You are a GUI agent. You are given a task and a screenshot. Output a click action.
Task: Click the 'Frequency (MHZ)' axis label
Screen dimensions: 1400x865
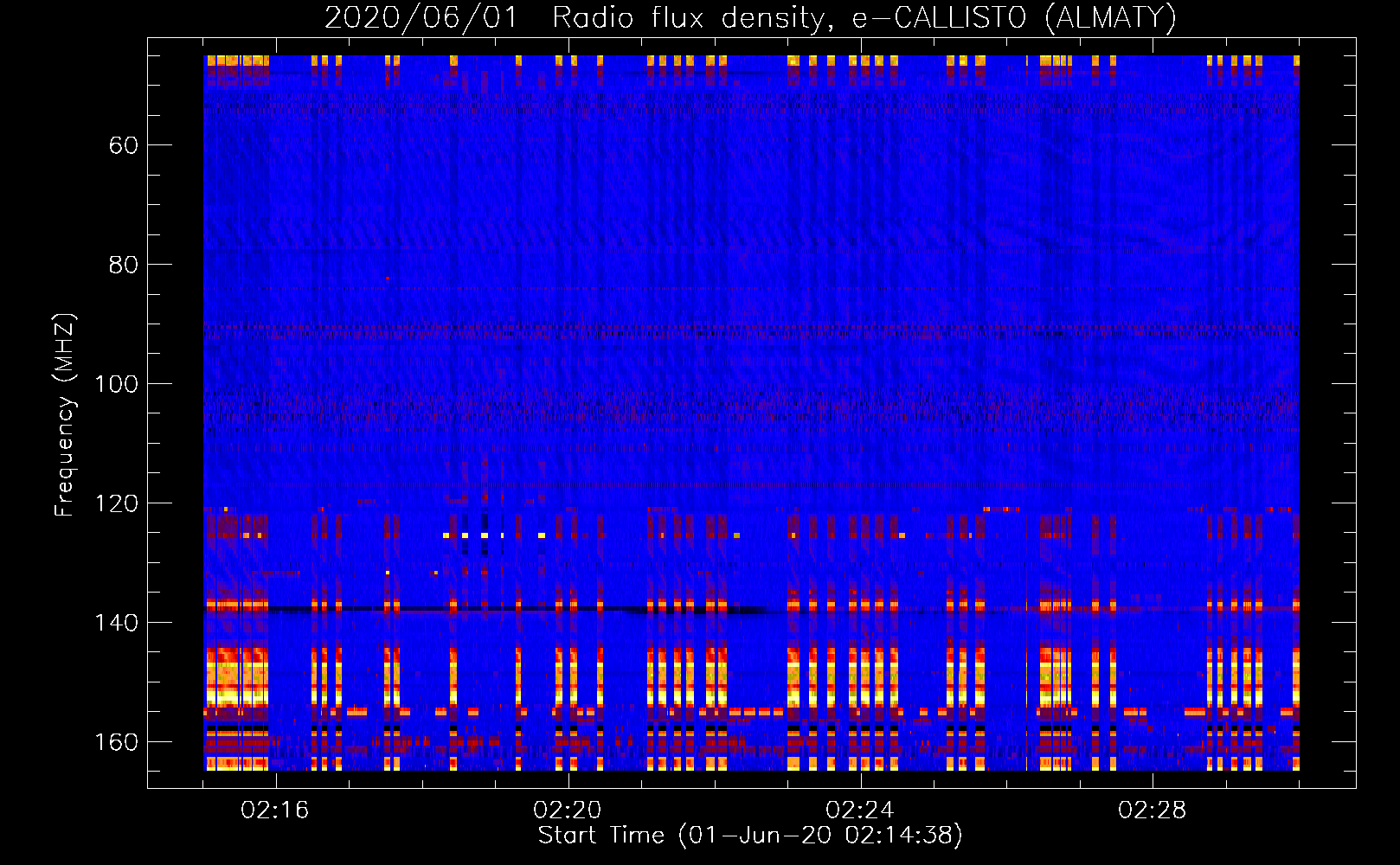pyautogui.click(x=65, y=414)
